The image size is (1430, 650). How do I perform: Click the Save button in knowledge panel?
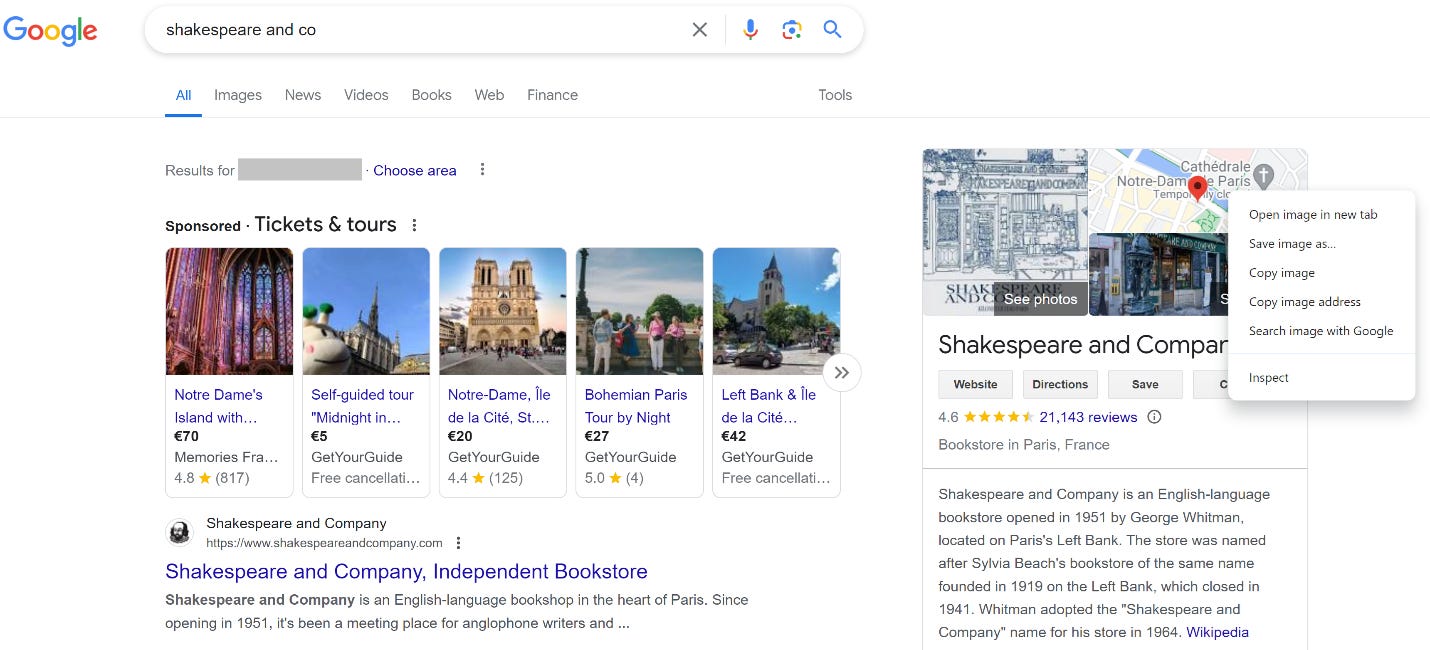1145,384
